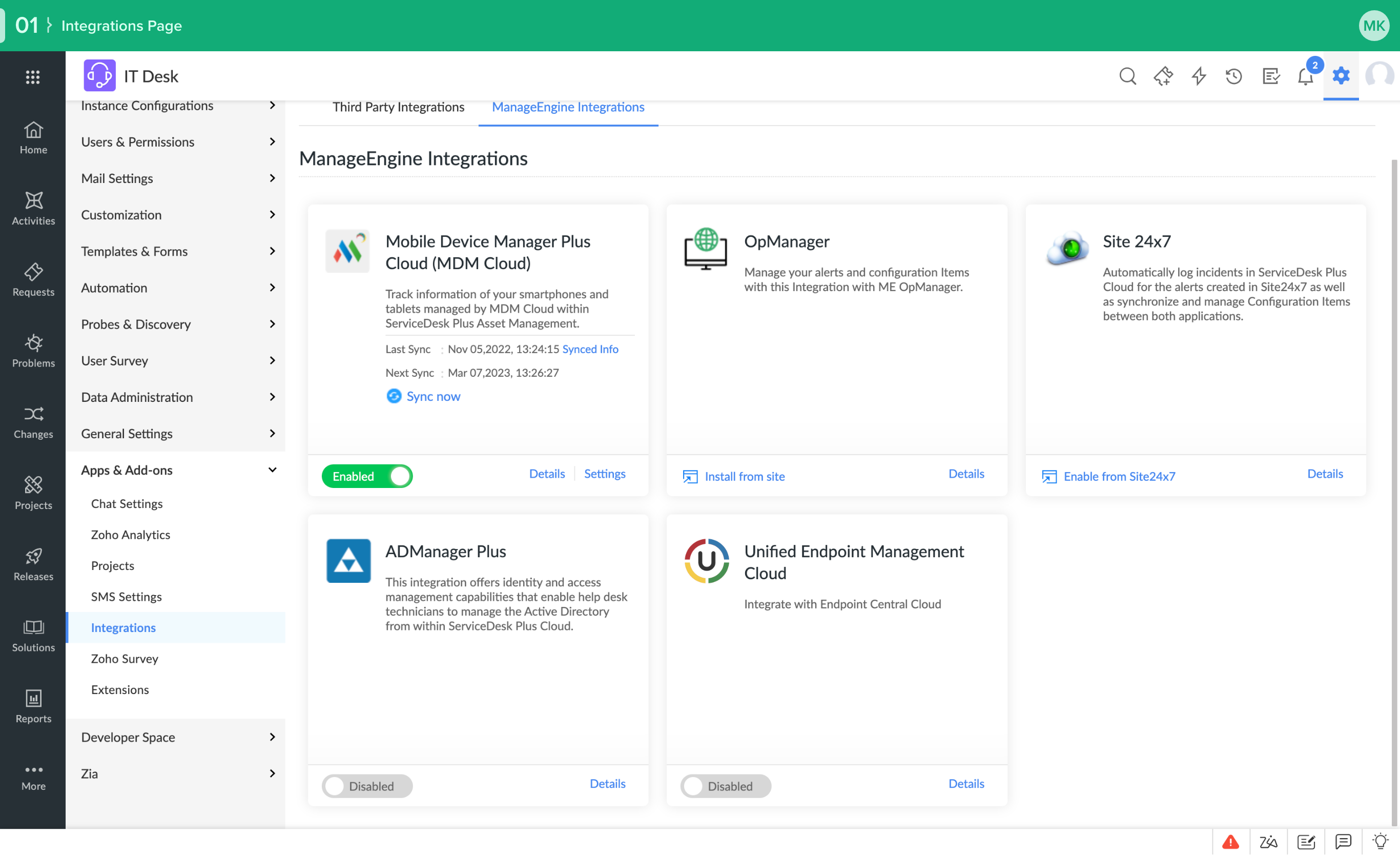This screenshot has height=855, width=1400.
Task: Go to Home in left sidebar
Action: (x=33, y=138)
